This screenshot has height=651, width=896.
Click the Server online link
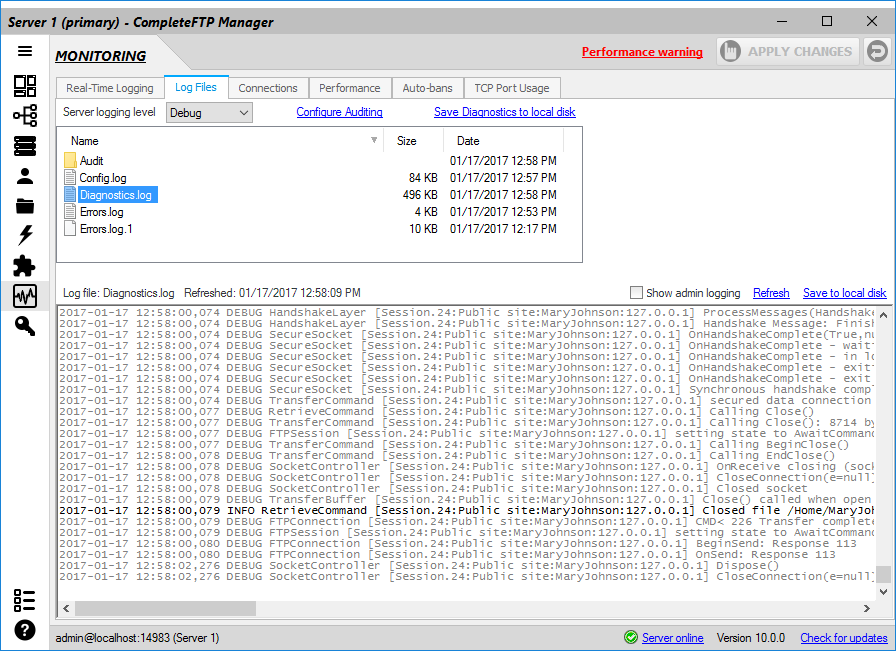pyautogui.click(x=673, y=638)
